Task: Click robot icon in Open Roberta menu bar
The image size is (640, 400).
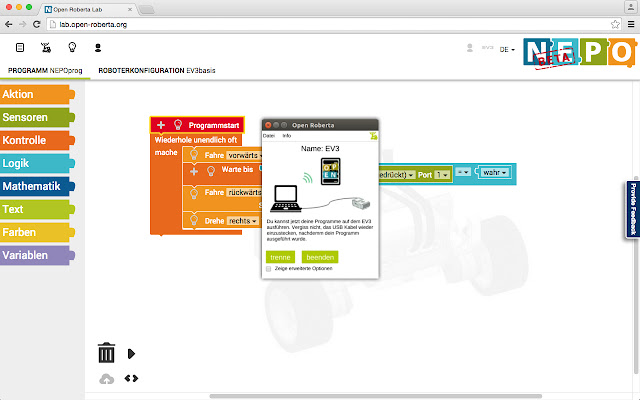Action: point(373,136)
